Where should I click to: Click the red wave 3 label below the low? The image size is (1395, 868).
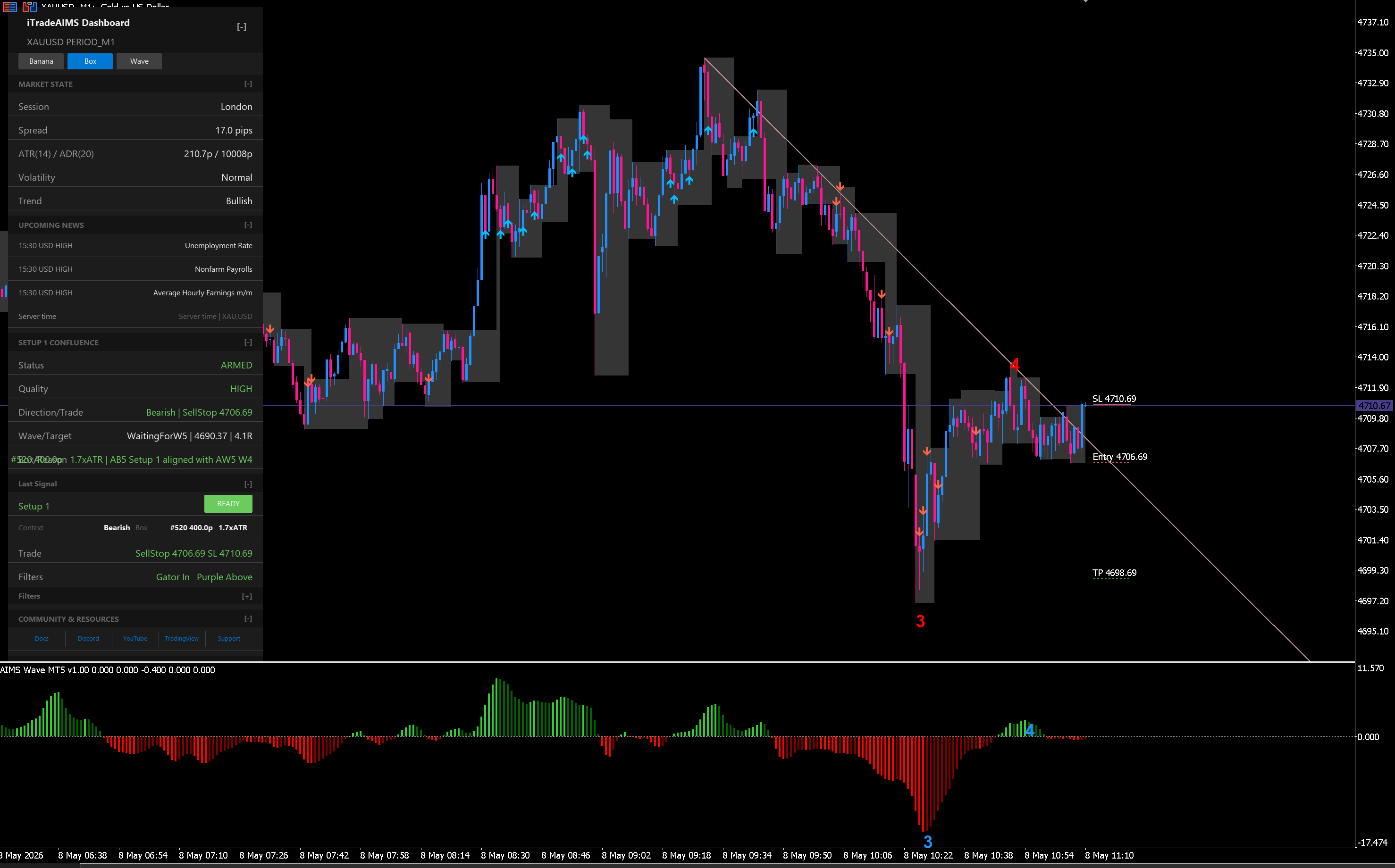coord(921,622)
